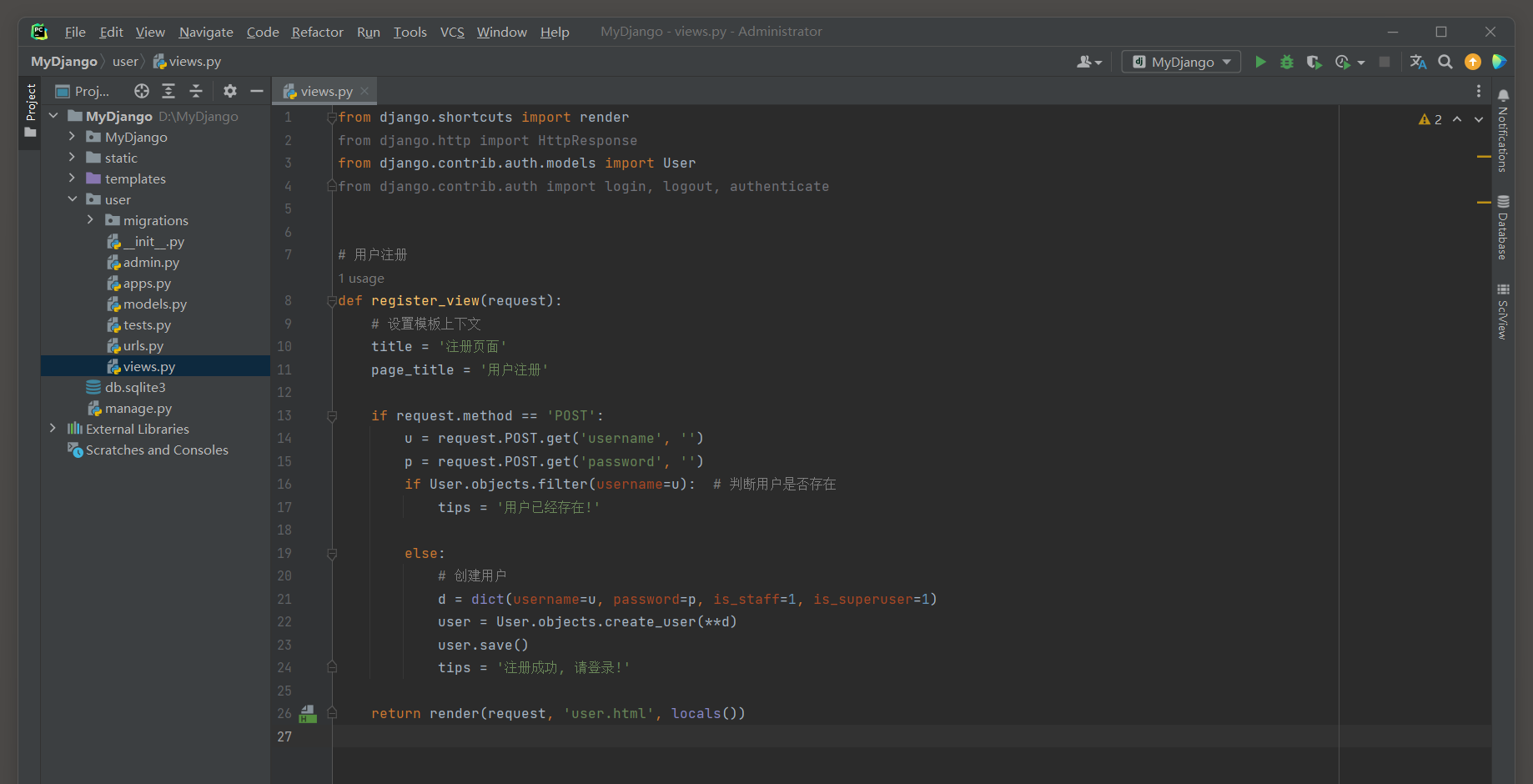The height and width of the screenshot is (784, 1533).
Task: Open the Code With Me user icon
Action: [1088, 62]
